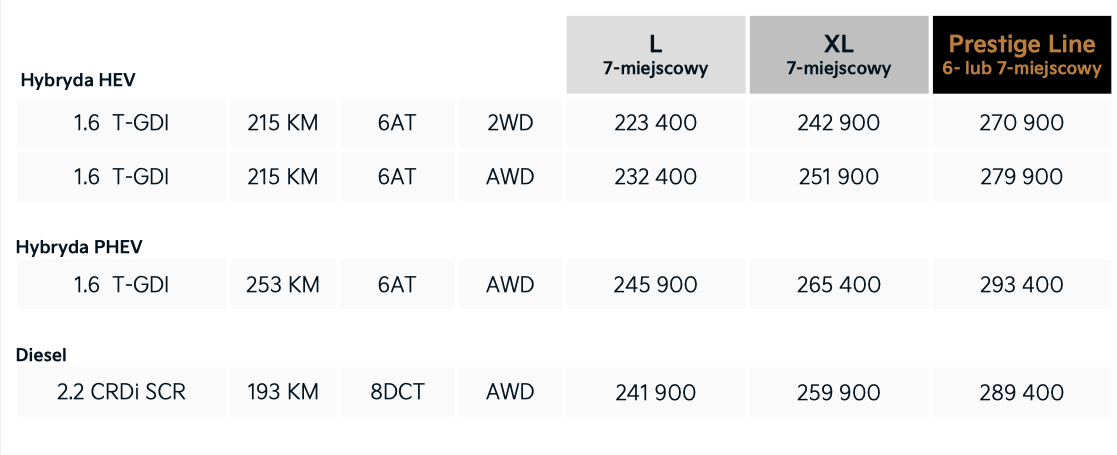Click the 2.2 CRDi SCR engine cell
This screenshot has width=1117, height=455.
[x=121, y=393]
